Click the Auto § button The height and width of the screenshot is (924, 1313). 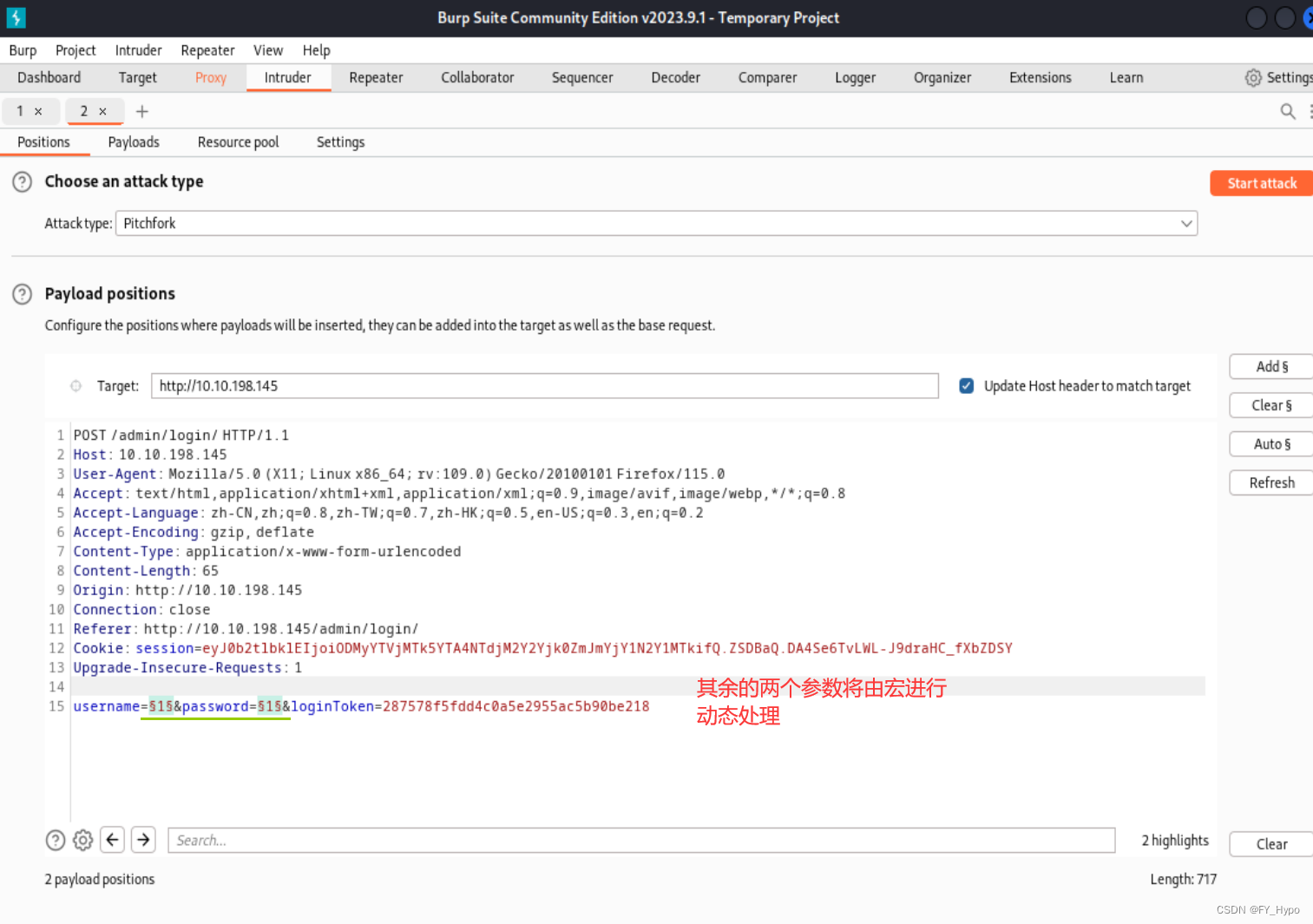pos(1271,444)
